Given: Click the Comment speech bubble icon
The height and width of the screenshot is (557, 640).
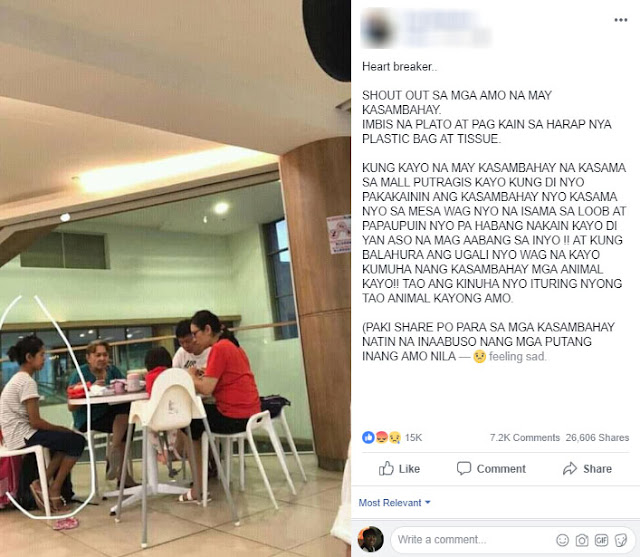Looking at the screenshot, I should pyautogui.click(x=464, y=468).
